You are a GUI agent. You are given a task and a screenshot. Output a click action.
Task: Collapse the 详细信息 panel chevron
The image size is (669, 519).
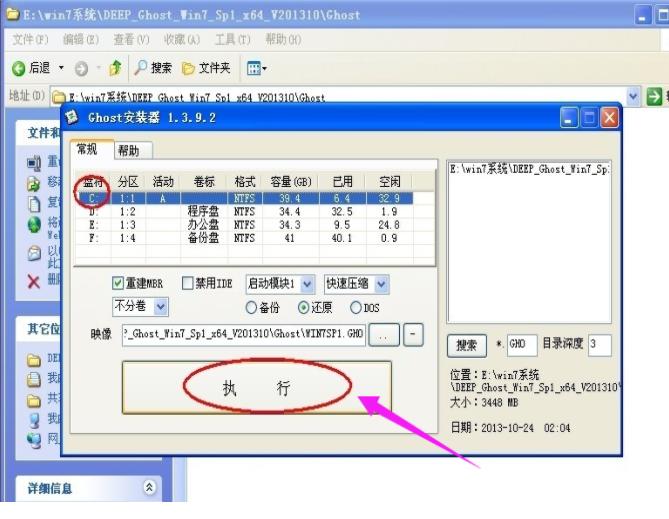coord(149,487)
